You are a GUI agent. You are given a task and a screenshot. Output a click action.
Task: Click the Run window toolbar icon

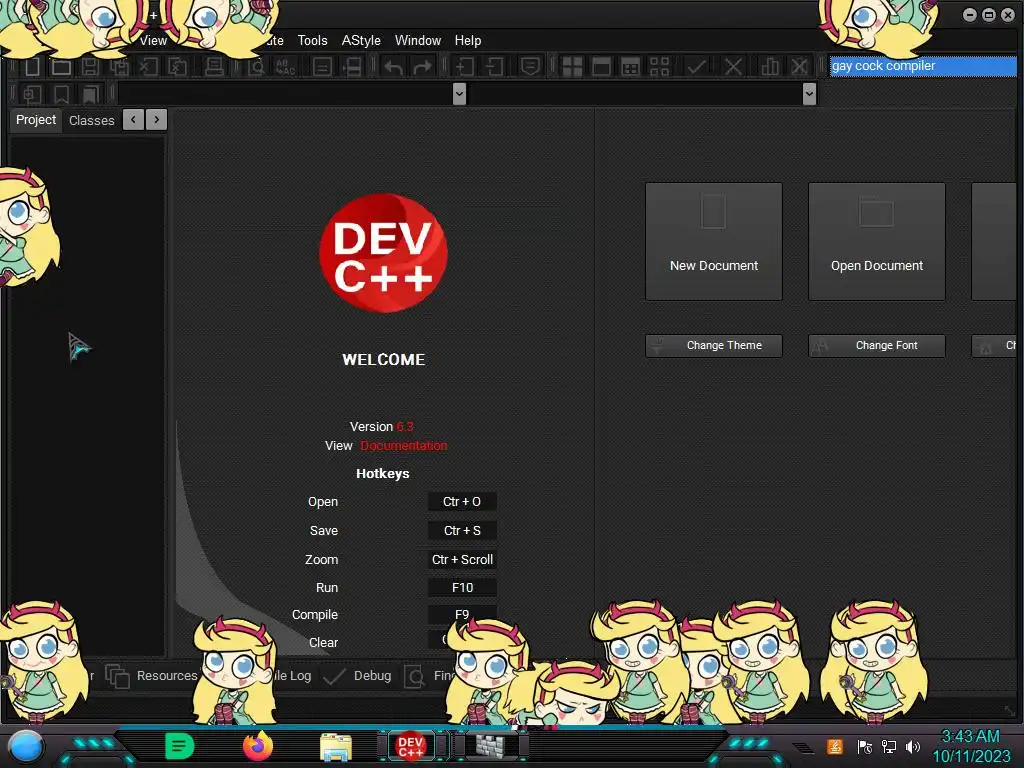[601, 67]
